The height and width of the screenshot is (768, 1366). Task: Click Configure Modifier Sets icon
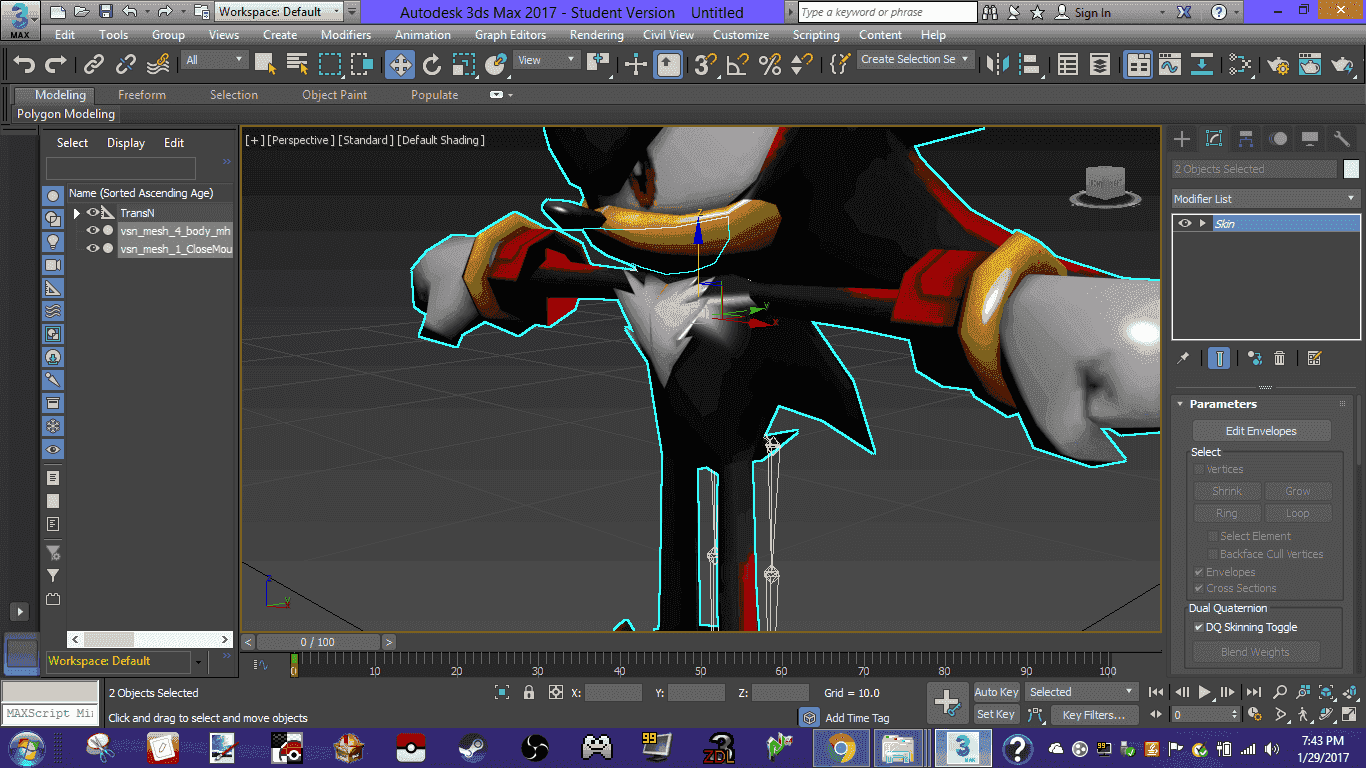pyautogui.click(x=1314, y=358)
